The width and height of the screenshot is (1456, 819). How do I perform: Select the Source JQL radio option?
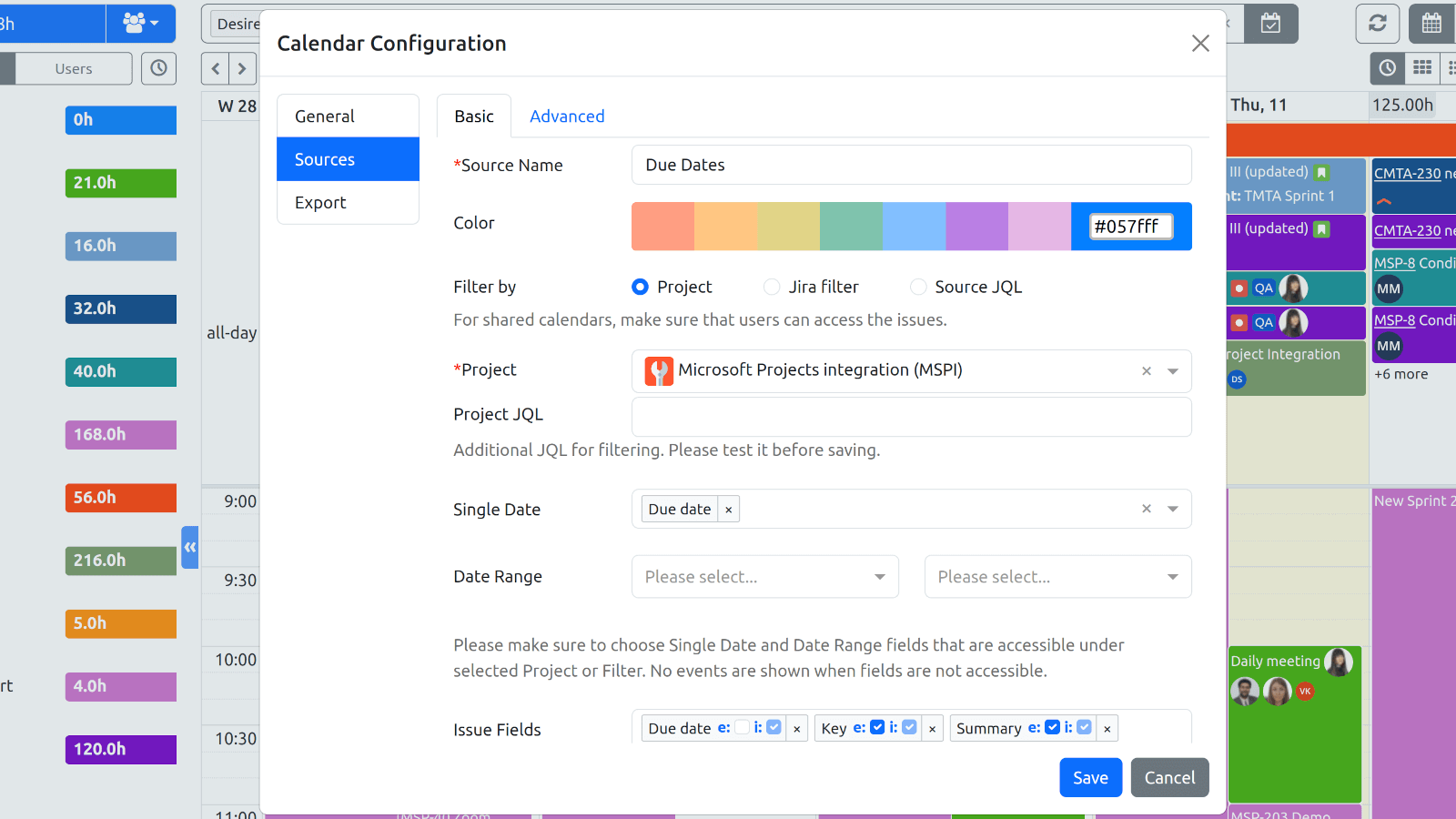click(918, 287)
